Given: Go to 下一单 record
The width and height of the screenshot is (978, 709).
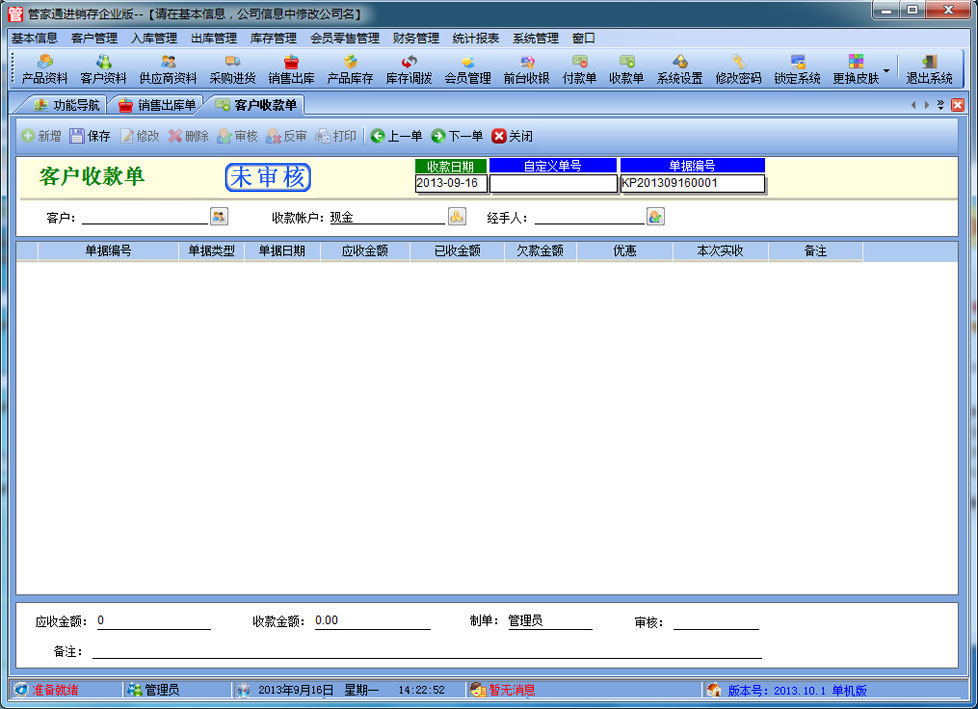Looking at the screenshot, I should (x=457, y=136).
